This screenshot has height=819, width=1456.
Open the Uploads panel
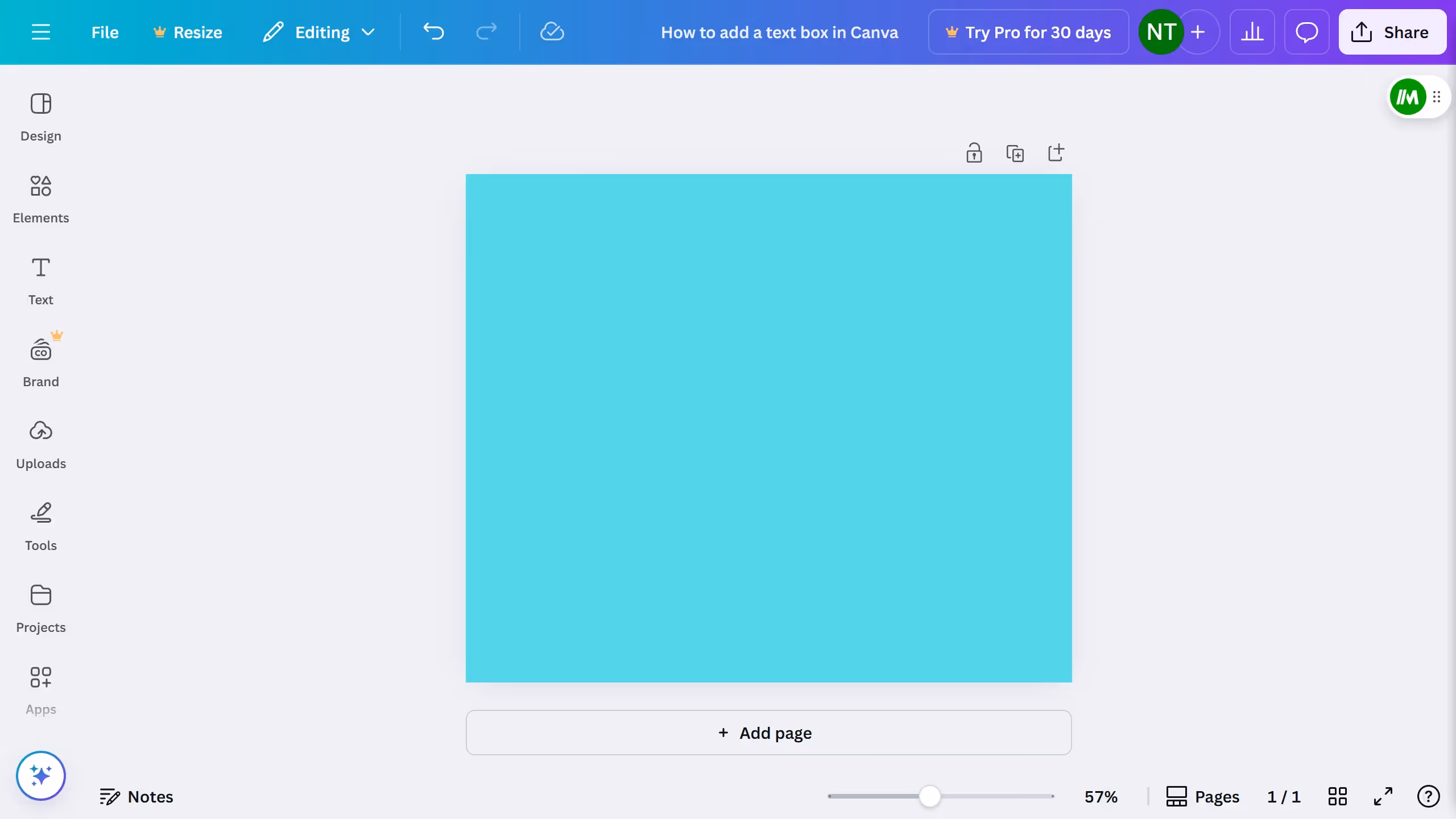40,445
